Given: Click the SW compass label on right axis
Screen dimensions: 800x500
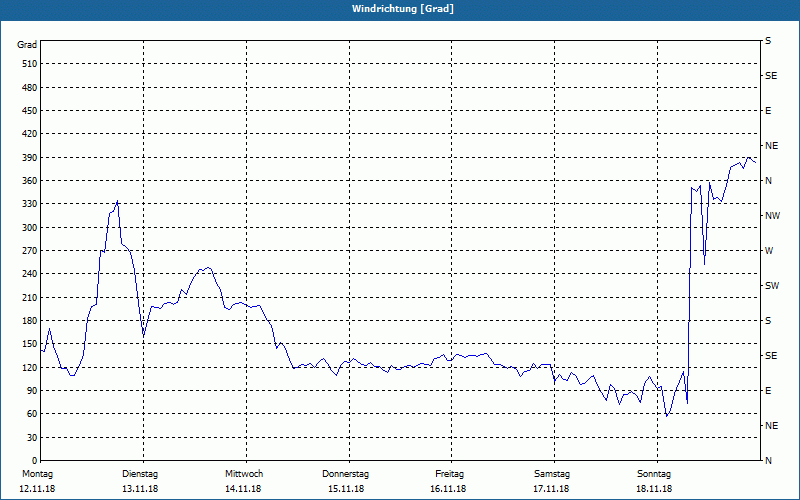Looking at the screenshot, I should pos(772,286).
